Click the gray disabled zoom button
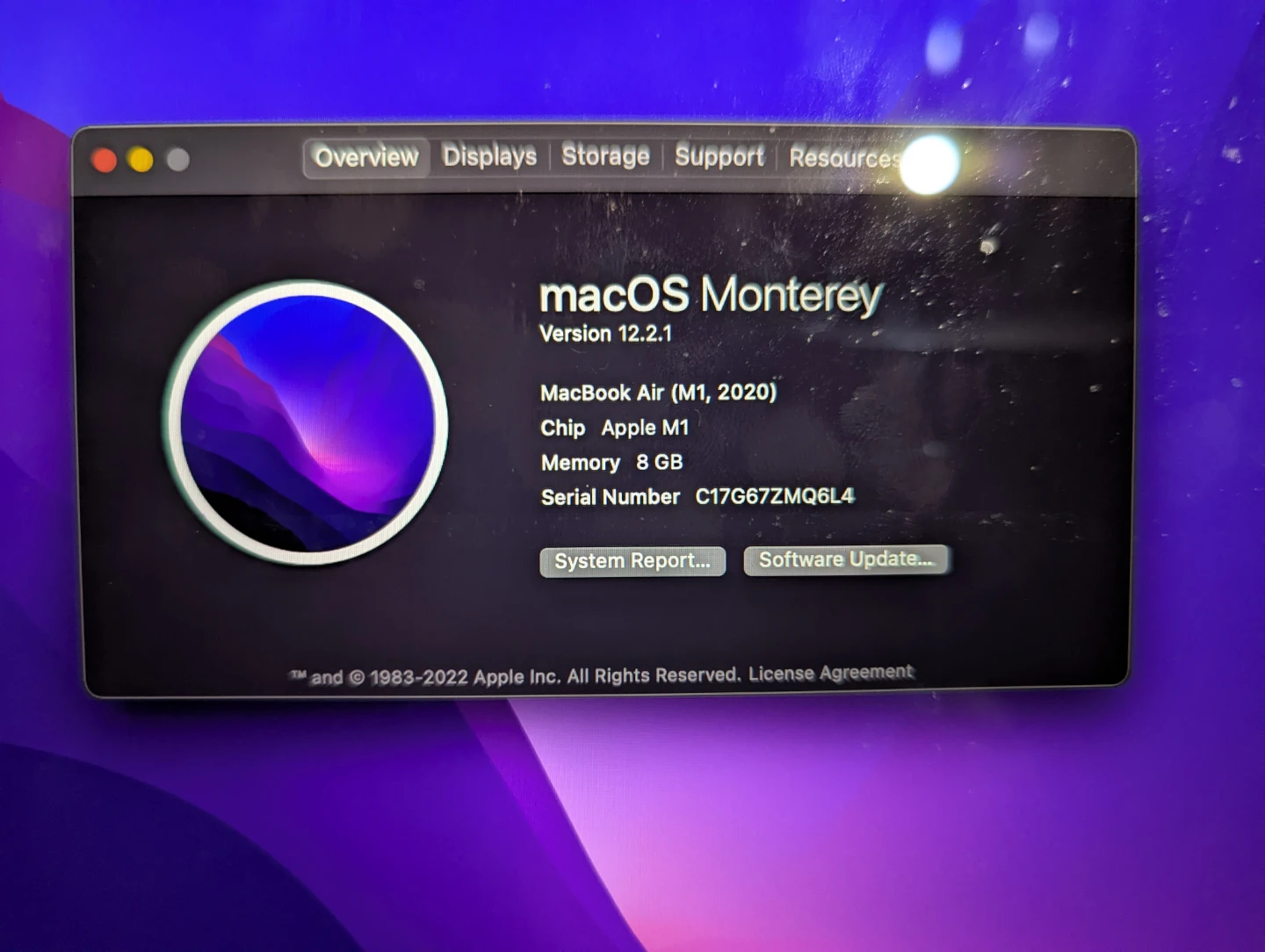The height and width of the screenshot is (952, 1265). (x=177, y=160)
